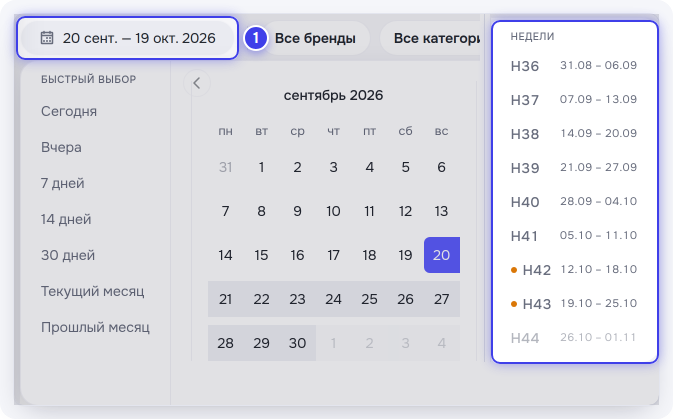Select September day 13
Viewport: 673px width, 419px height.
click(x=442, y=211)
